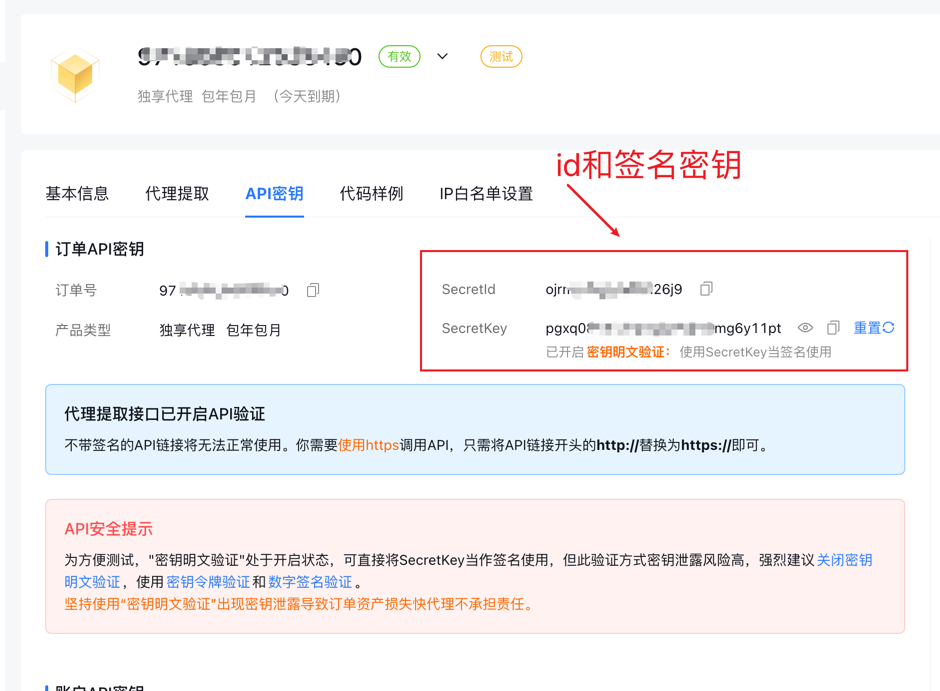Switch to the 基本信息 tab
The width and height of the screenshot is (940, 691).
tap(77, 194)
